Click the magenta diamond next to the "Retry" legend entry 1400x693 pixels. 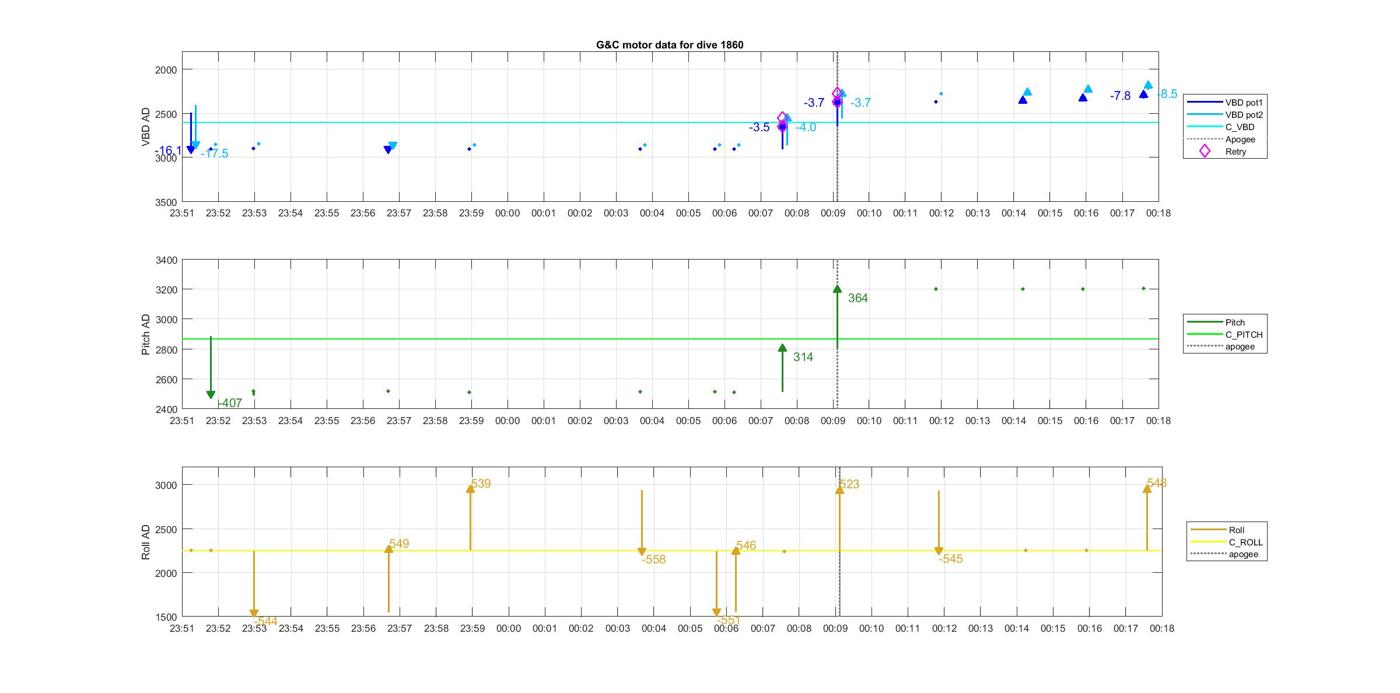[x=1205, y=152]
